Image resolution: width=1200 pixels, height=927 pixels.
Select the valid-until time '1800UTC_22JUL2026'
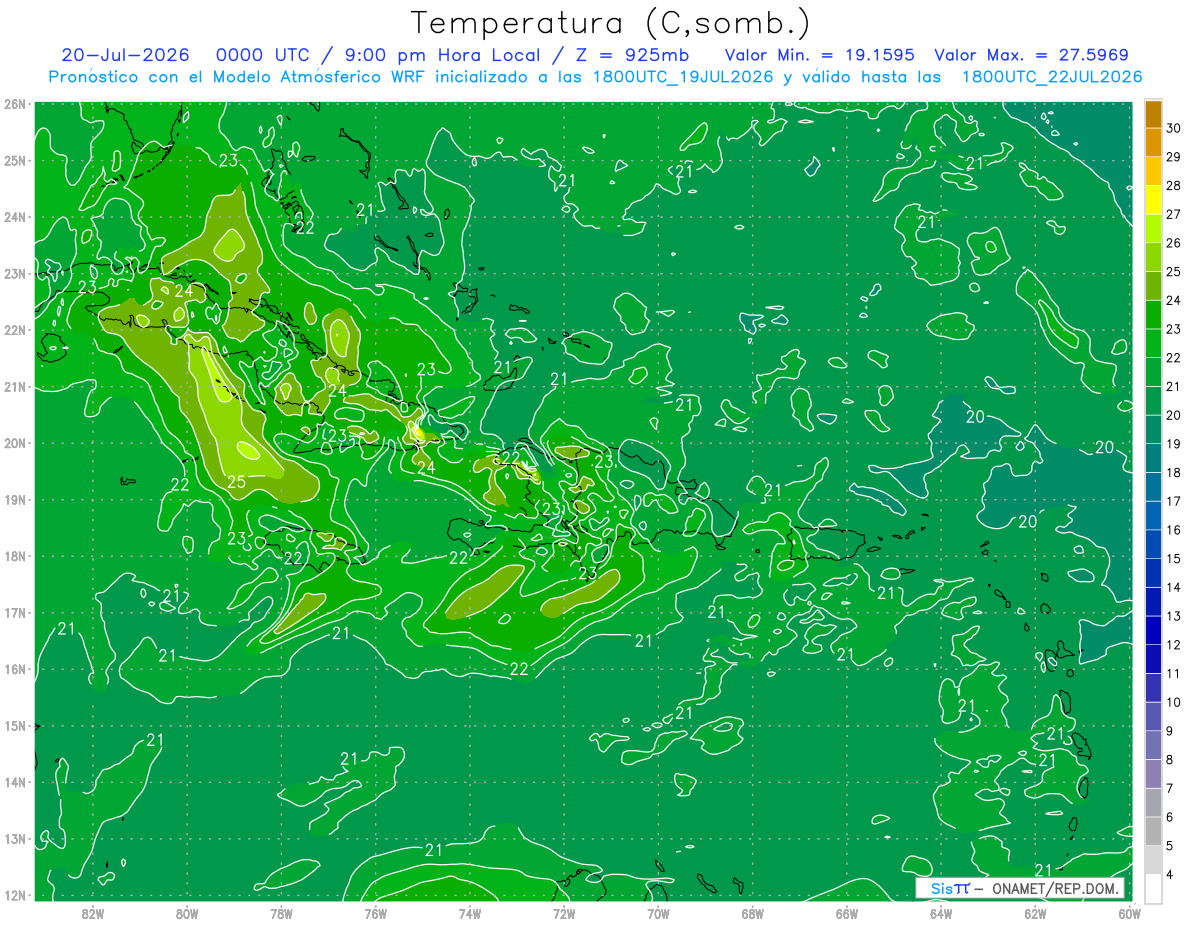(1051, 77)
